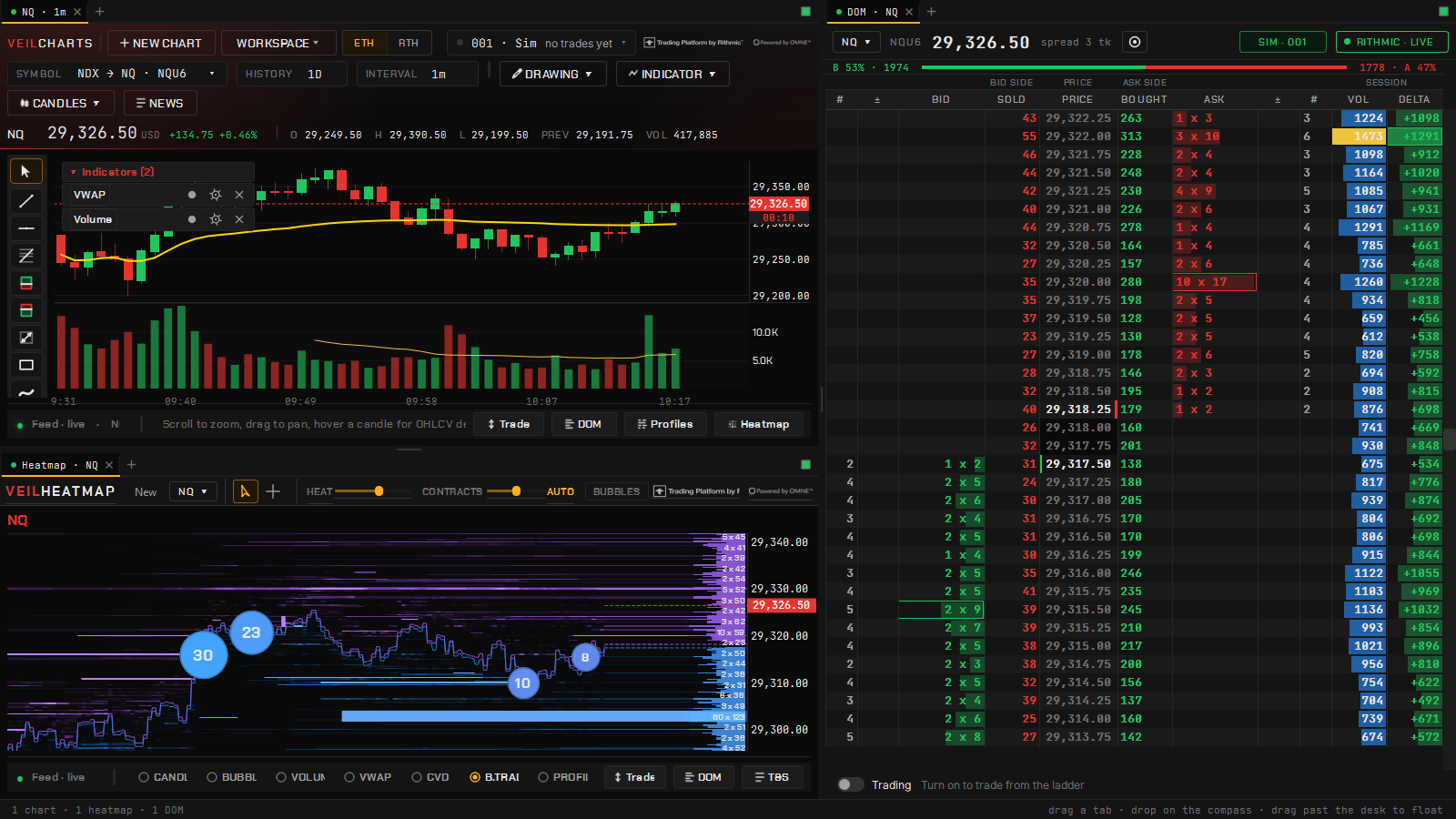The width and height of the screenshot is (1456, 819).
Task: Select the heatmap pointer tool
Action: tap(245, 491)
